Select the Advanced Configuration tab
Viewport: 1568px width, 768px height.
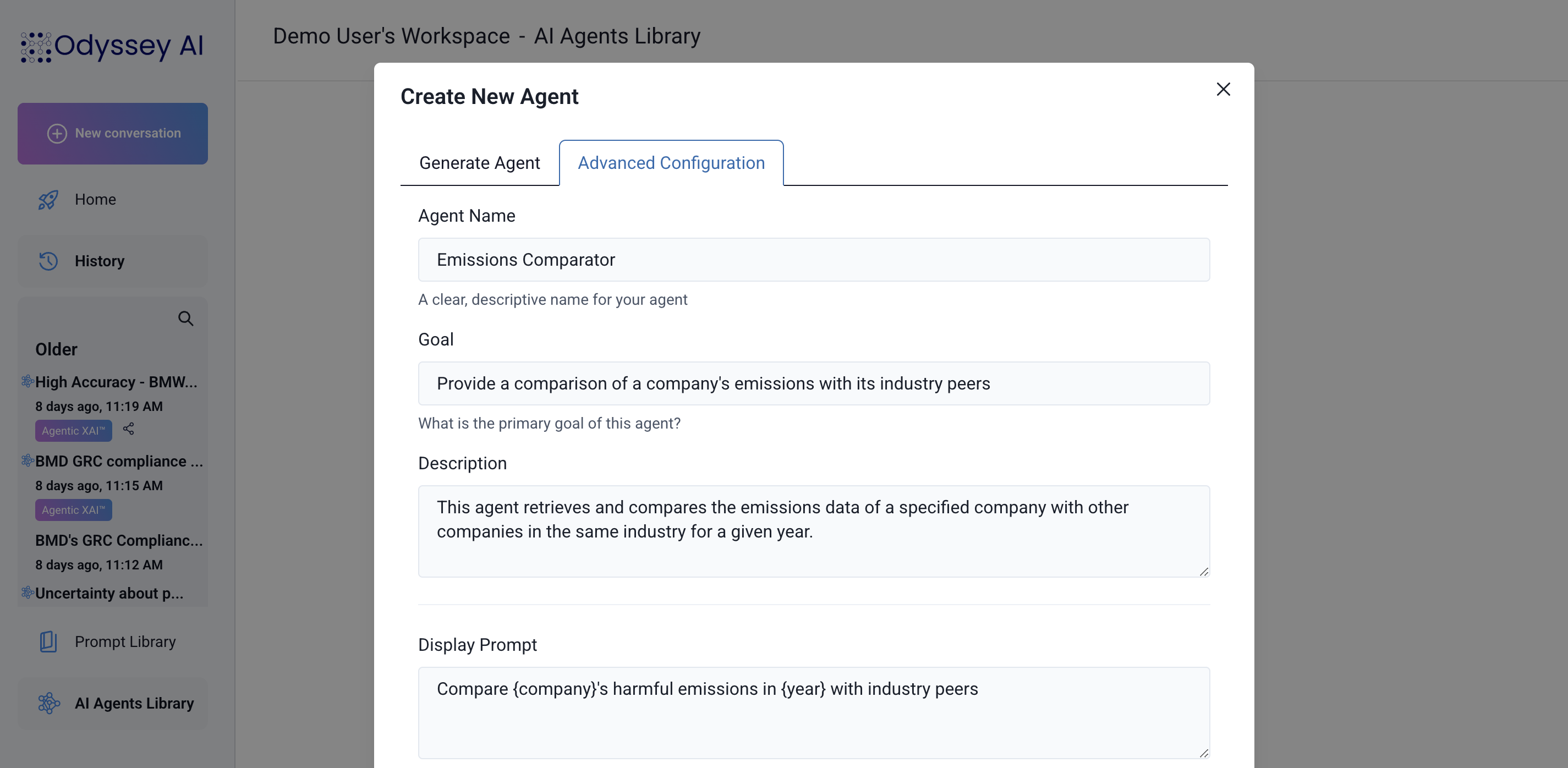coord(671,163)
